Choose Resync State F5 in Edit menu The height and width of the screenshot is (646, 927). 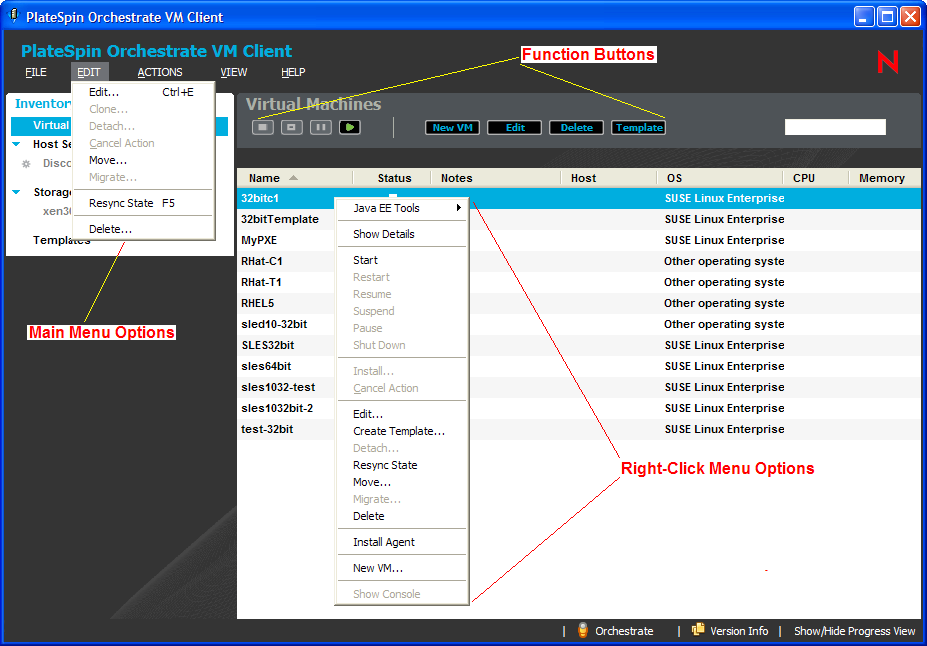click(x=142, y=203)
